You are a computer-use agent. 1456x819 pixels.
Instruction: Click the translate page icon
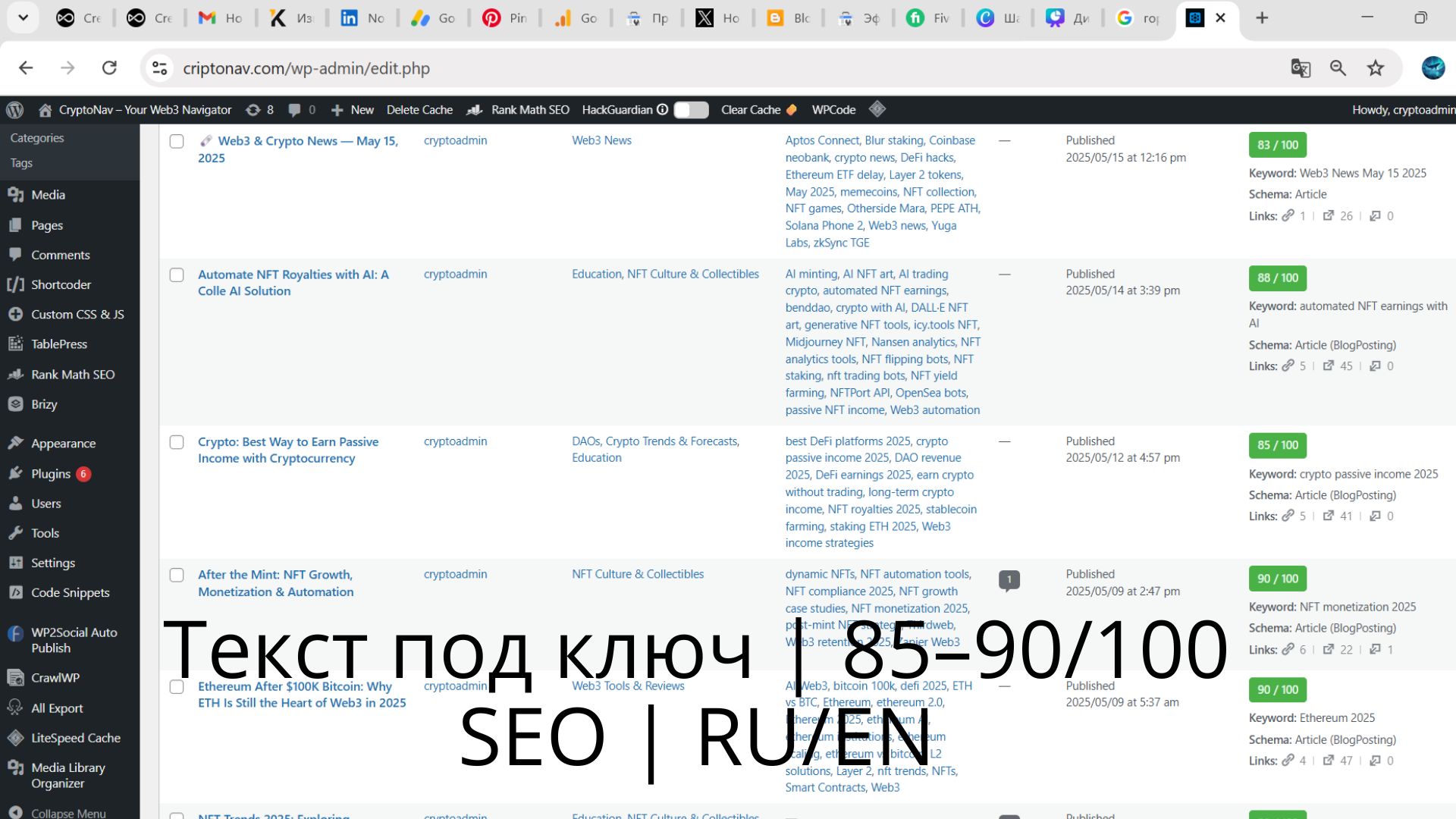pyautogui.click(x=1301, y=68)
